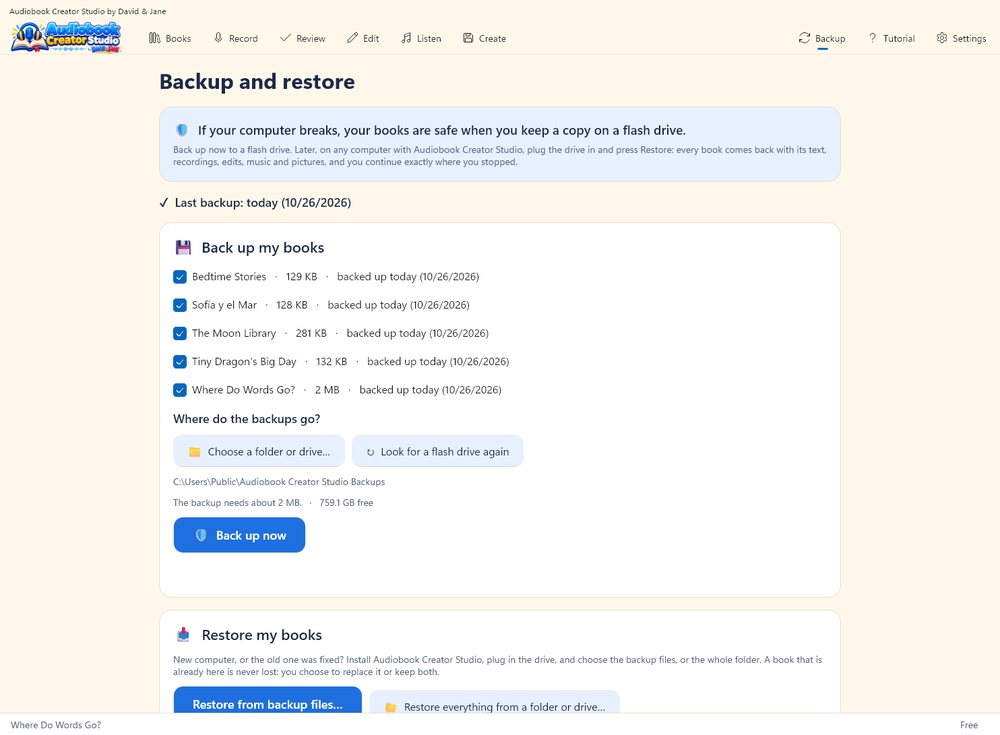Select the Listen tab

(x=421, y=38)
